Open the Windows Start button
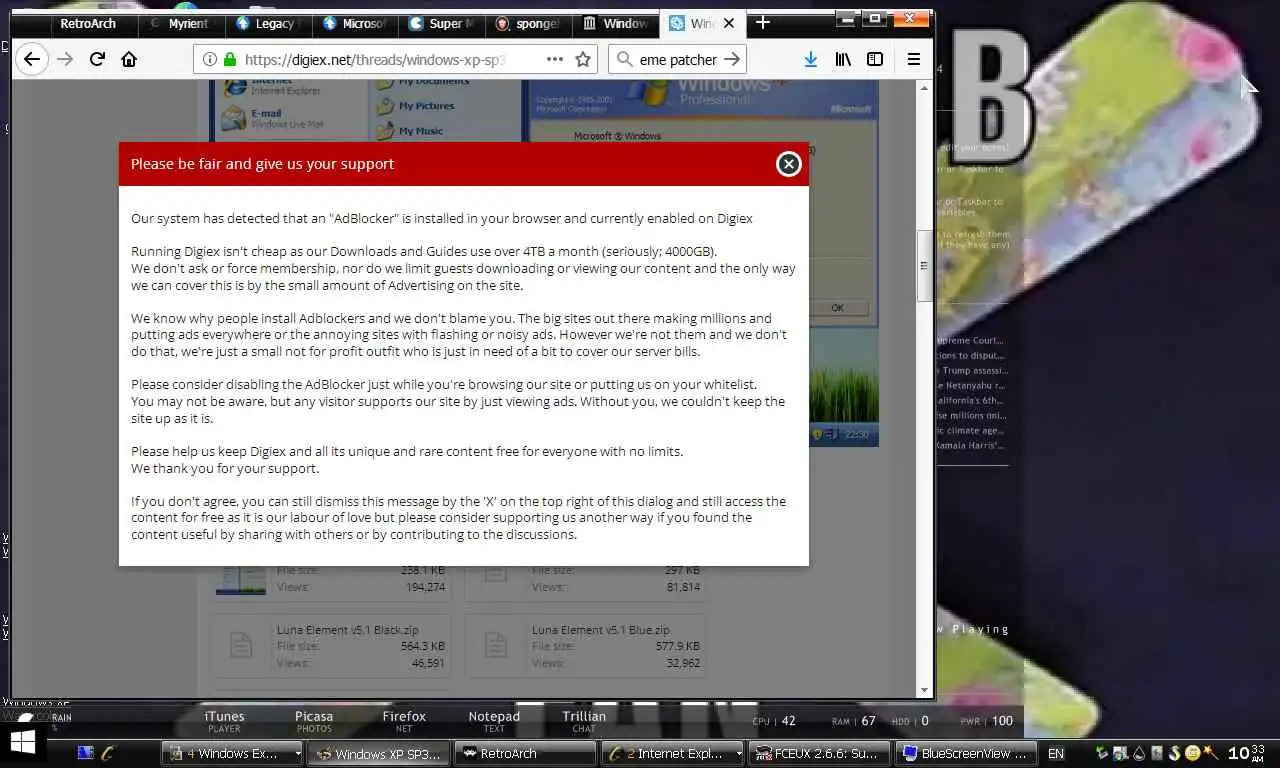This screenshot has width=1280, height=768. (22, 743)
